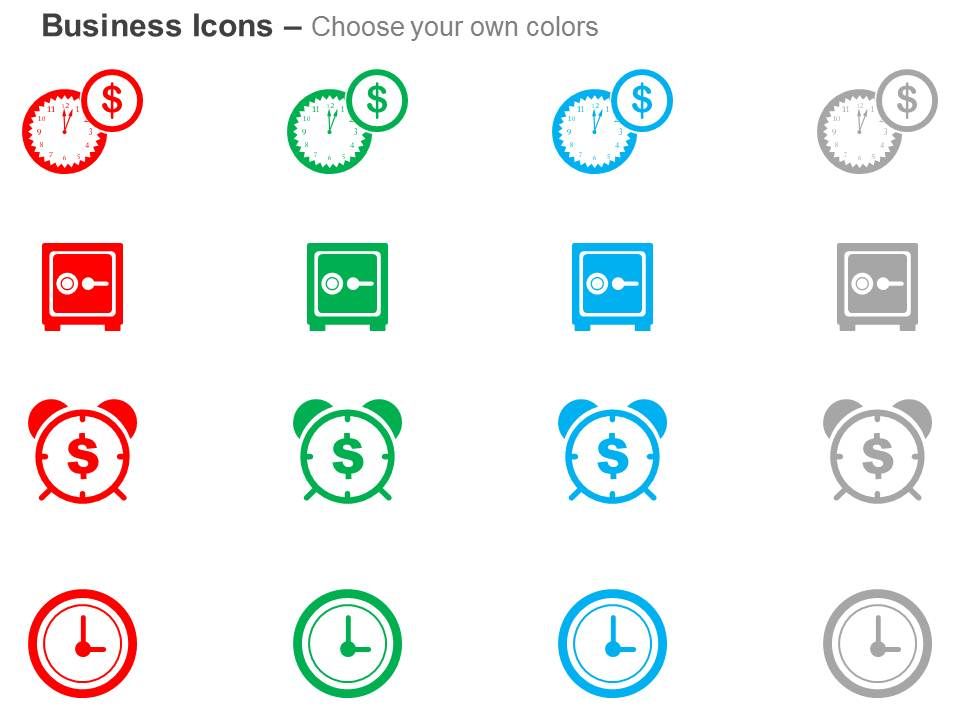Click the blue safe vault icon
The image size is (960, 720).
coord(612,287)
